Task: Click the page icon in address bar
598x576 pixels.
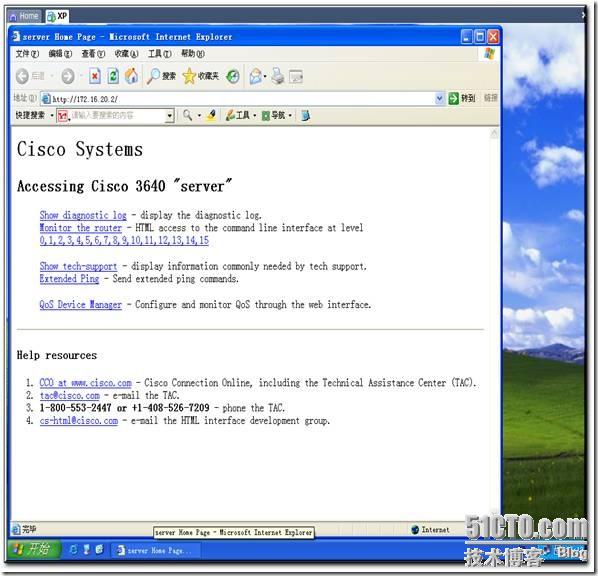Action: pyautogui.click(x=46, y=99)
